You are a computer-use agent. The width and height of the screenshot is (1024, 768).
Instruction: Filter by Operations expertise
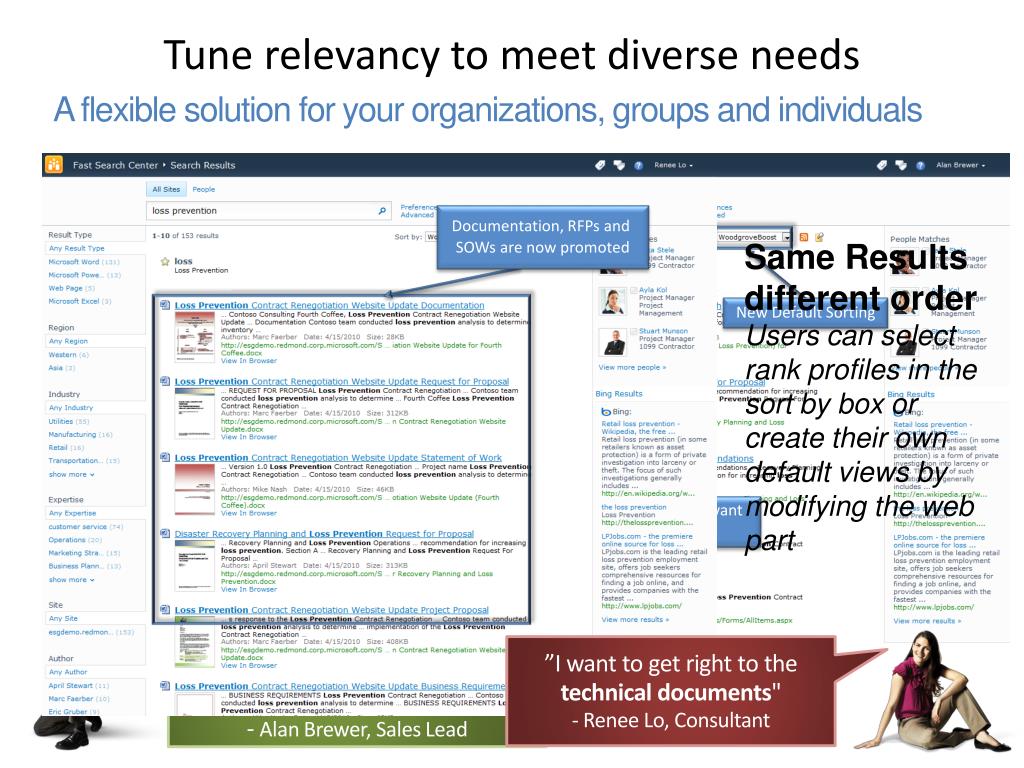75,540
